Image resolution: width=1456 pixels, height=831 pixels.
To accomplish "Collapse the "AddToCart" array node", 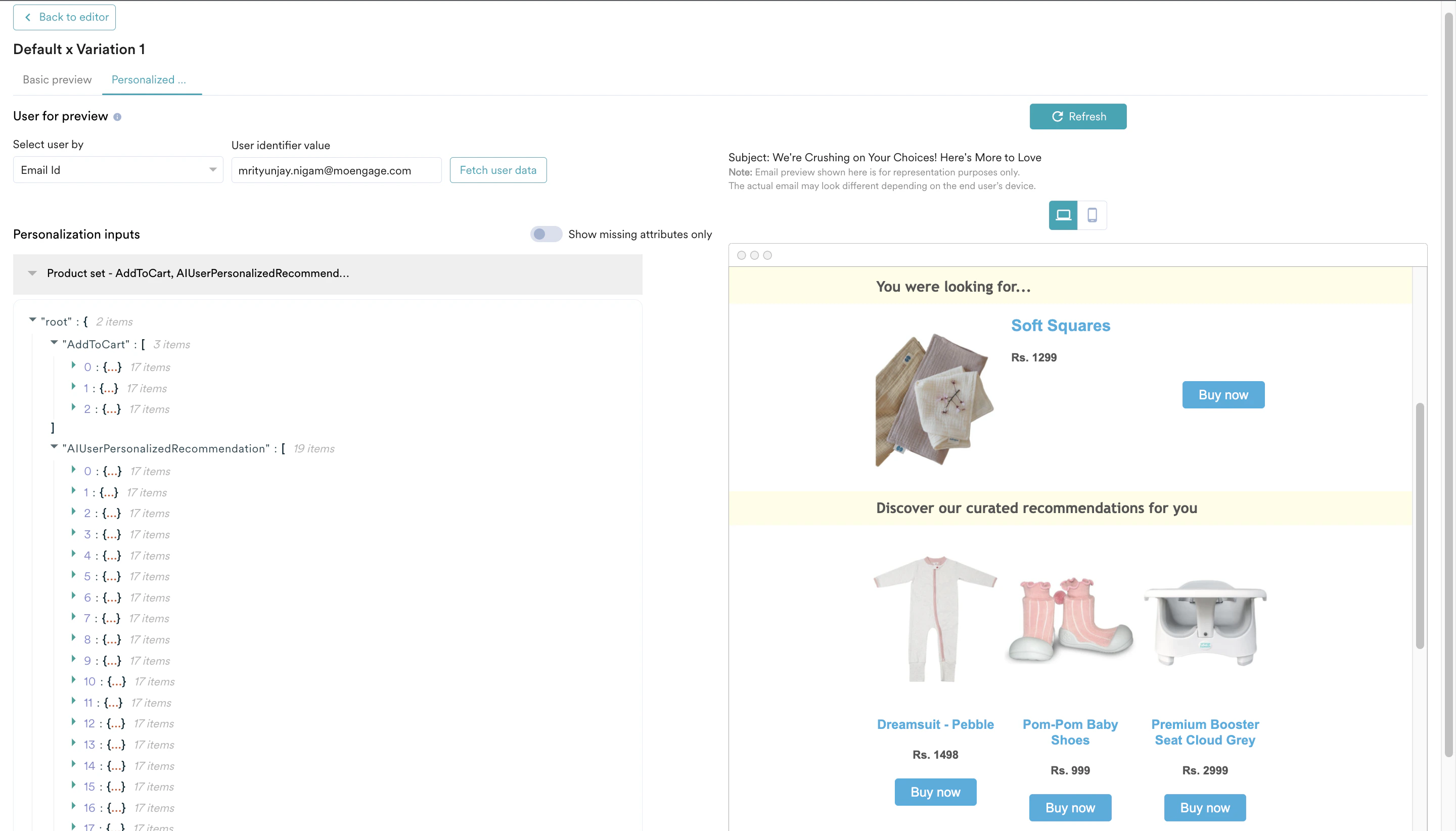I will pos(54,343).
